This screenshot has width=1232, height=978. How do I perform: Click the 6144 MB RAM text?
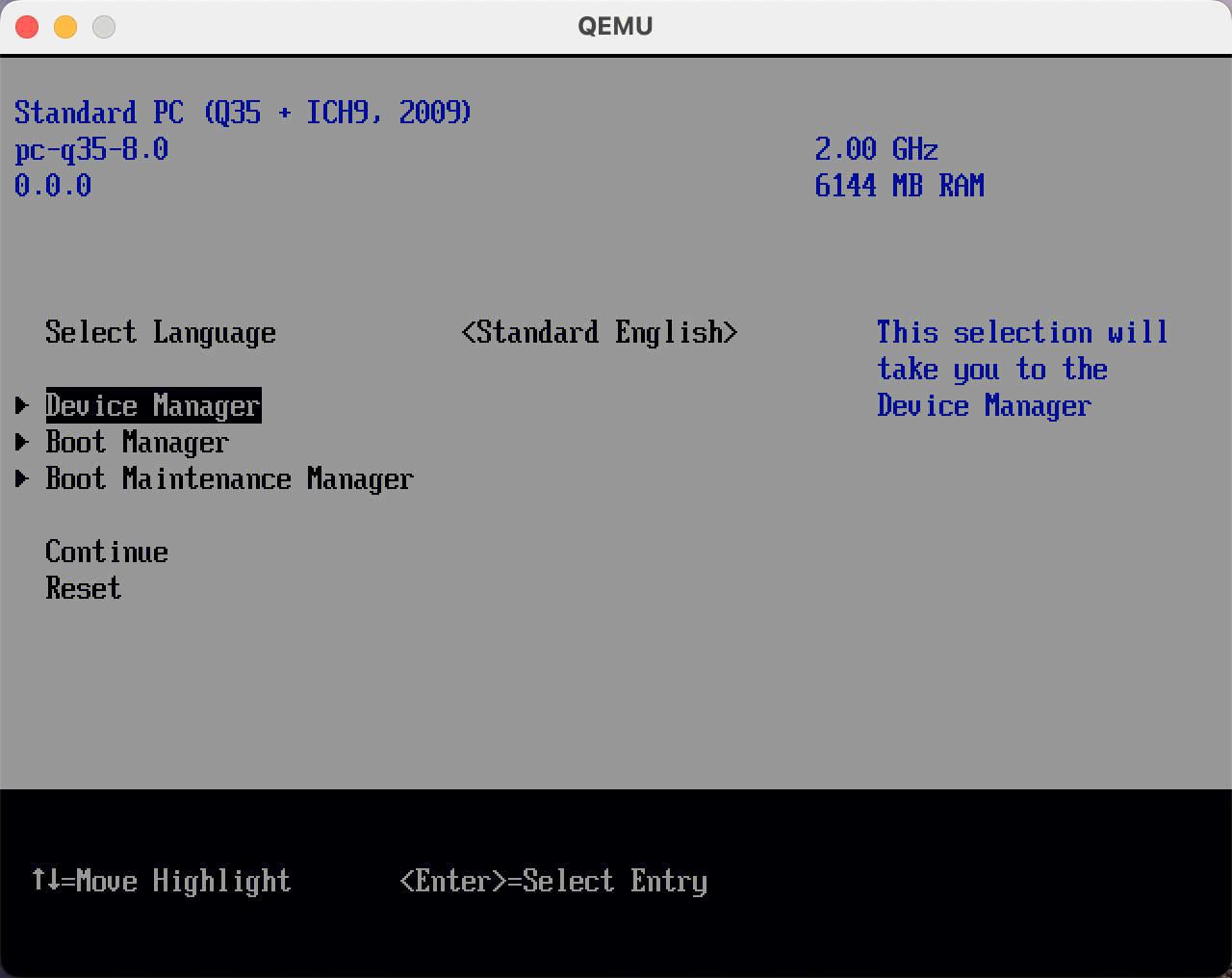click(900, 186)
